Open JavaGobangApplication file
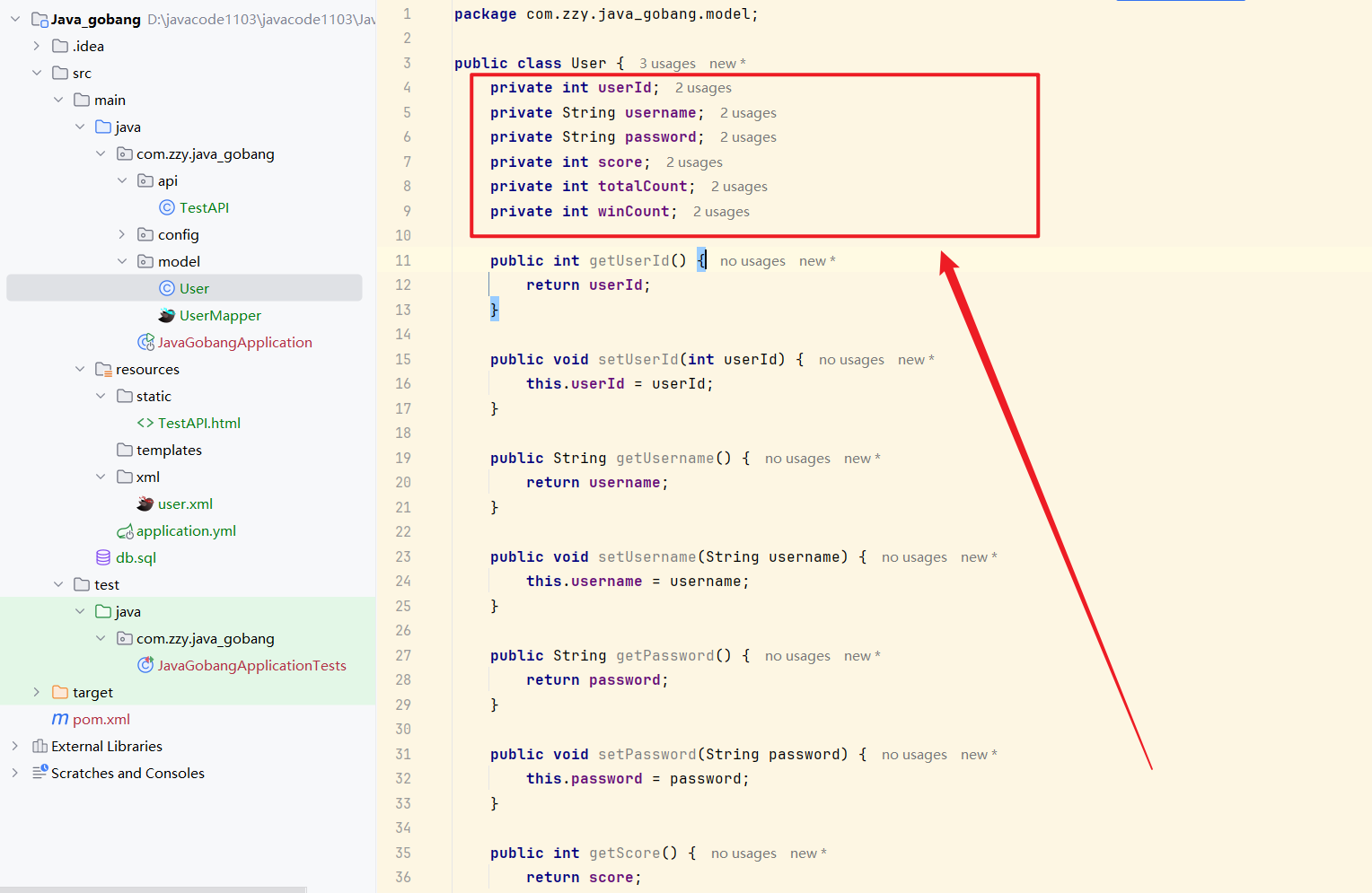The width and height of the screenshot is (1372, 893). click(235, 342)
